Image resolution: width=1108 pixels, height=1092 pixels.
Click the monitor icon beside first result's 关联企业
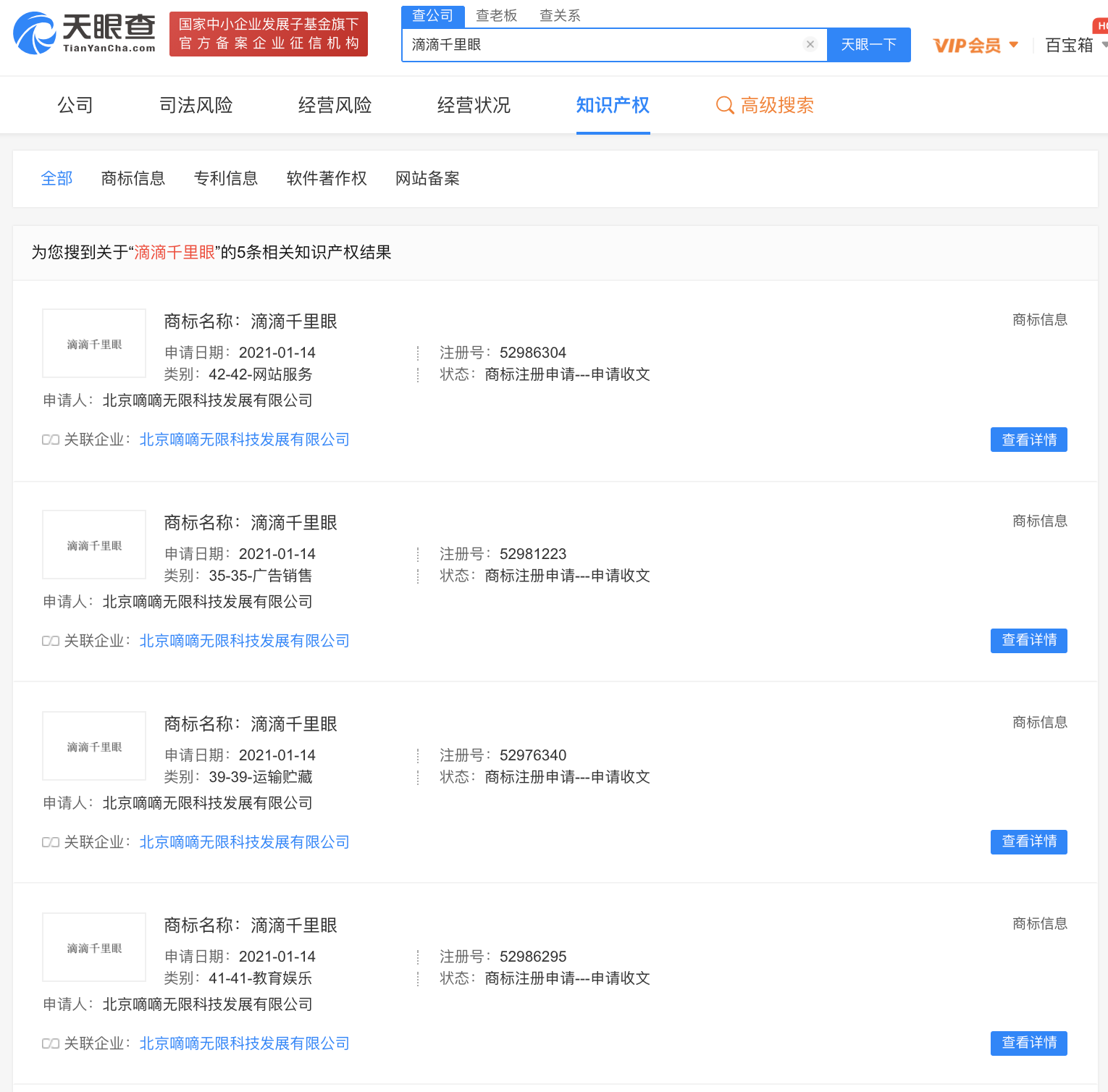[50, 439]
